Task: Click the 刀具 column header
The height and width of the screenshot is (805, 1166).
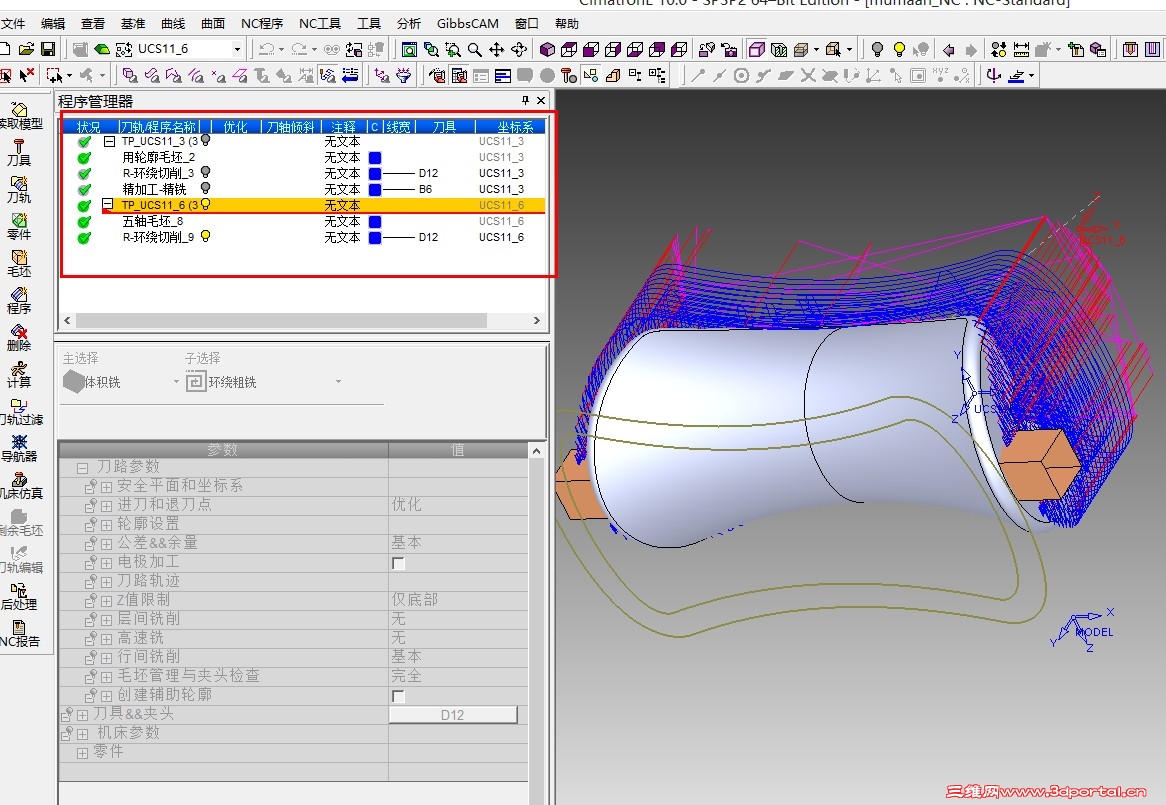Action: pos(445,127)
